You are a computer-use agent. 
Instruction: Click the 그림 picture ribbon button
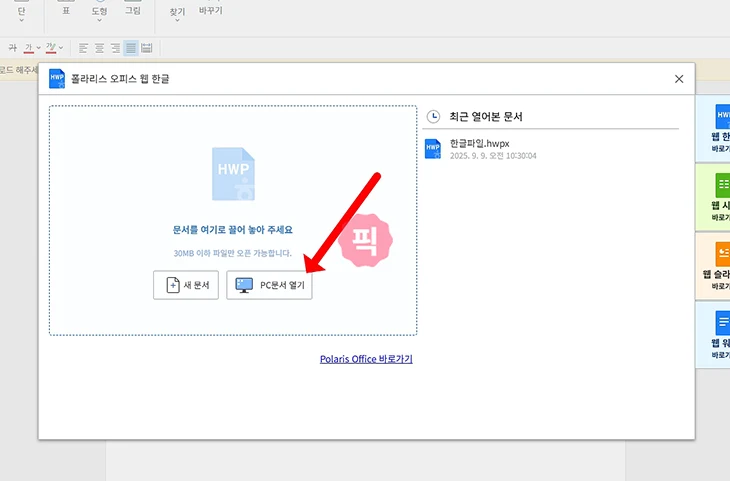tap(133, 10)
